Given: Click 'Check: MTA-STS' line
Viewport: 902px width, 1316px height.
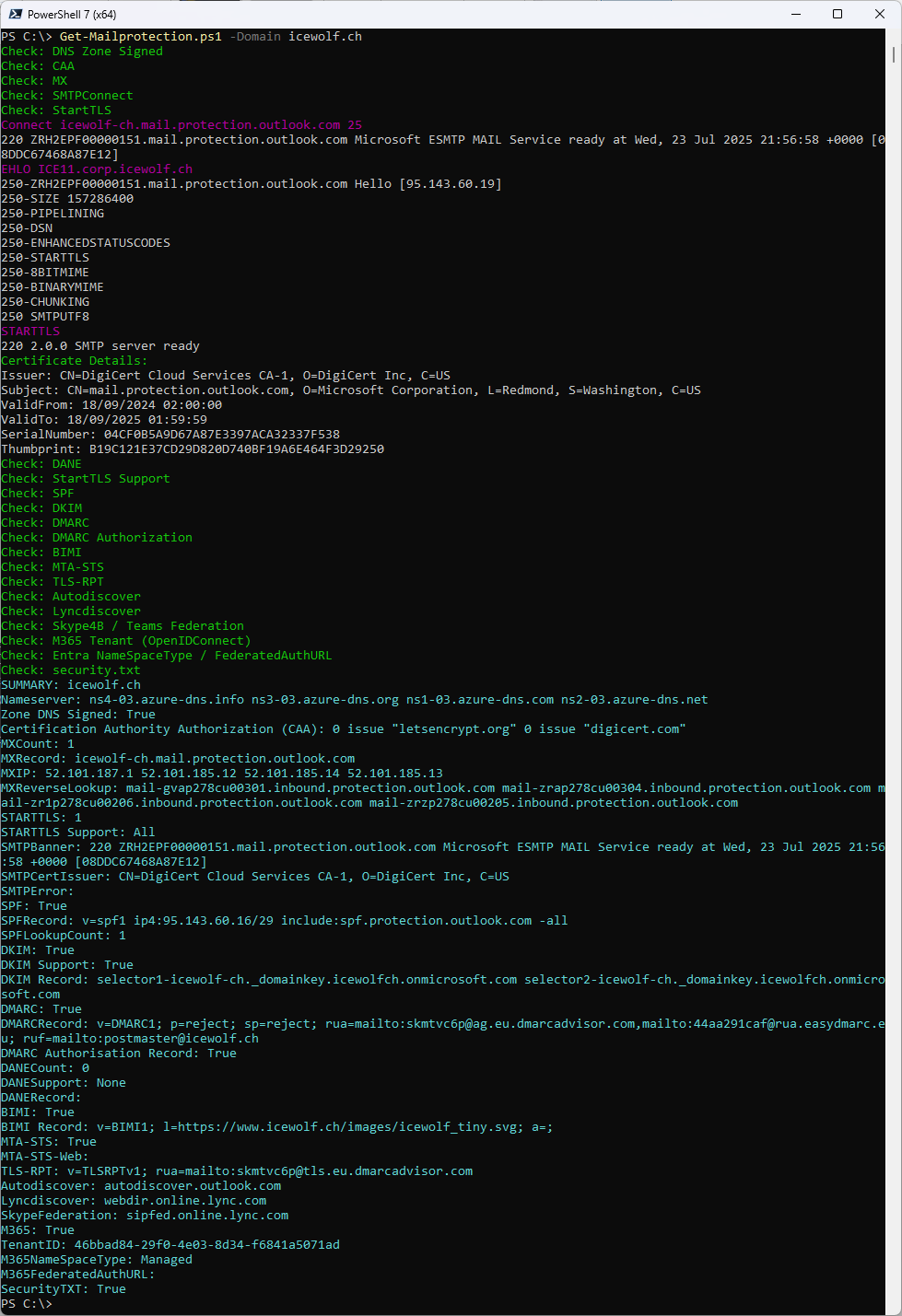Looking at the screenshot, I should click(x=53, y=567).
